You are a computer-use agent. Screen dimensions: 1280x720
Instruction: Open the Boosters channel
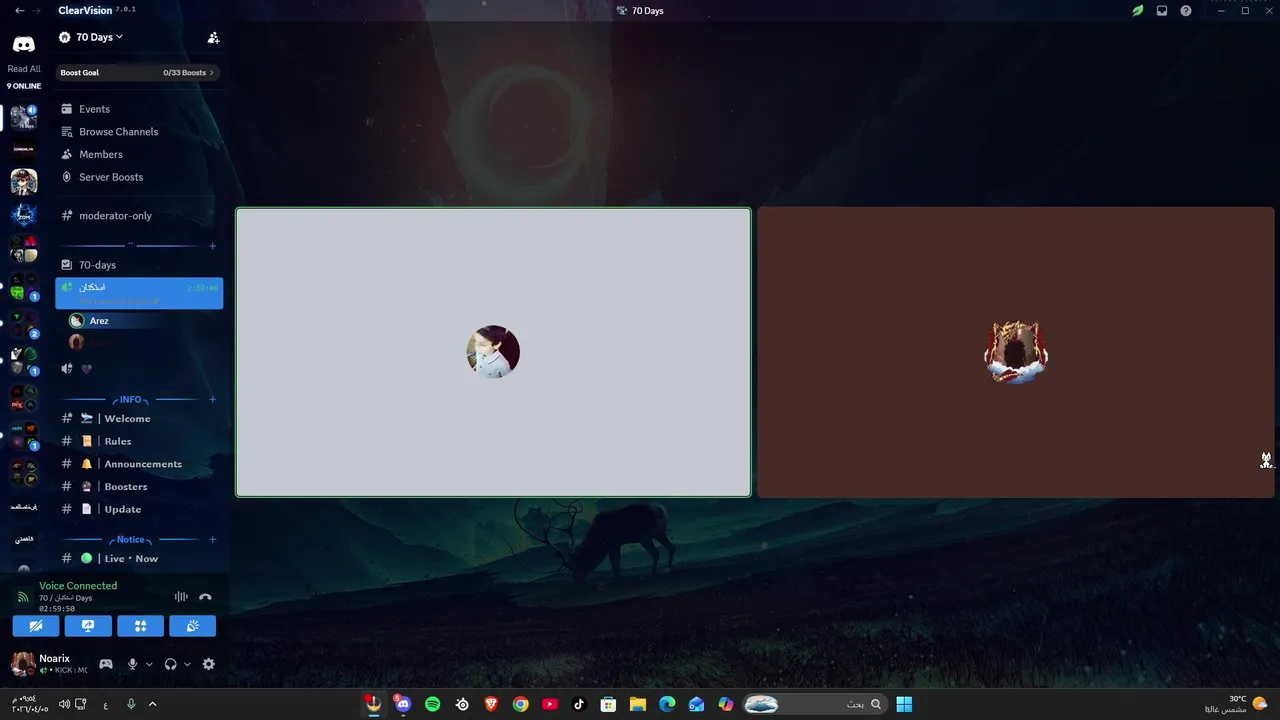(138, 486)
